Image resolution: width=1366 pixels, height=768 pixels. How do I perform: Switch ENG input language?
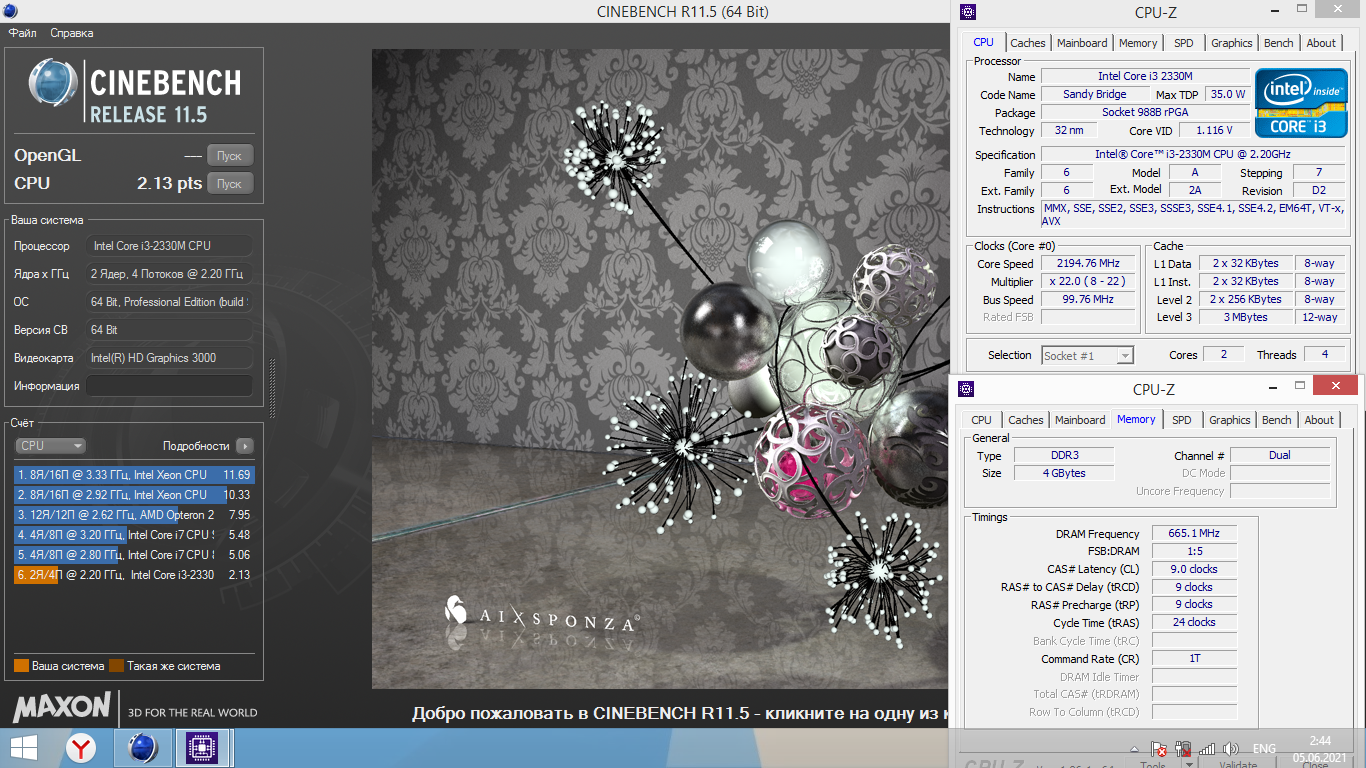click(x=1264, y=748)
